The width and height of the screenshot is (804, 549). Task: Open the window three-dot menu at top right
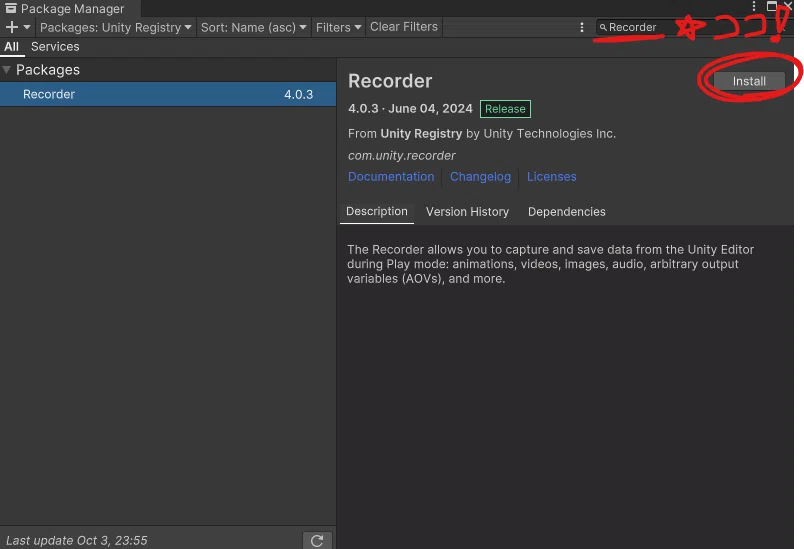click(x=753, y=6)
